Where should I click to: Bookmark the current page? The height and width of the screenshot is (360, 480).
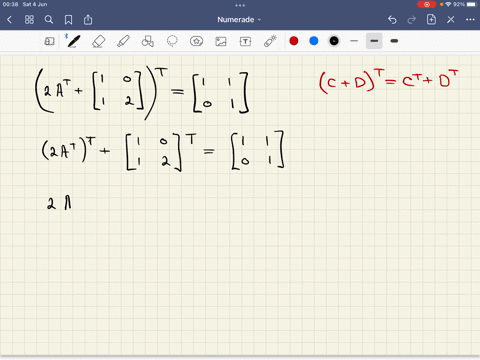point(68,20)
